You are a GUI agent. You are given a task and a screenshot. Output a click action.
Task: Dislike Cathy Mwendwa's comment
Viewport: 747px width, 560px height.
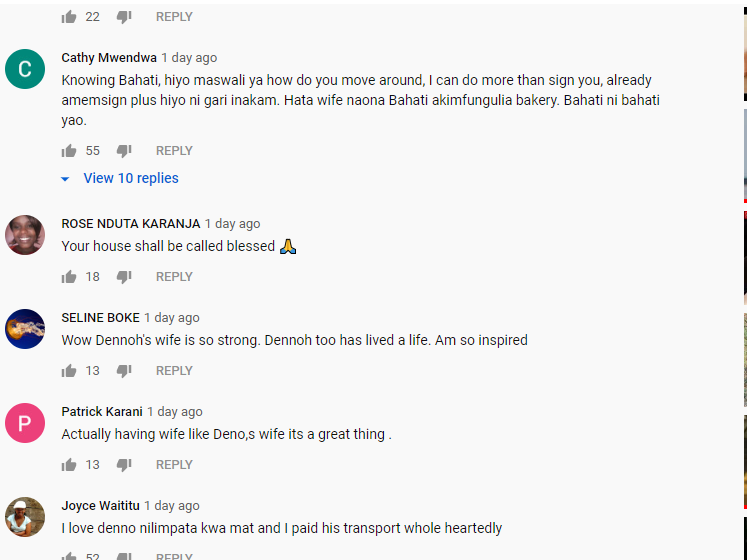pos(124,151)
